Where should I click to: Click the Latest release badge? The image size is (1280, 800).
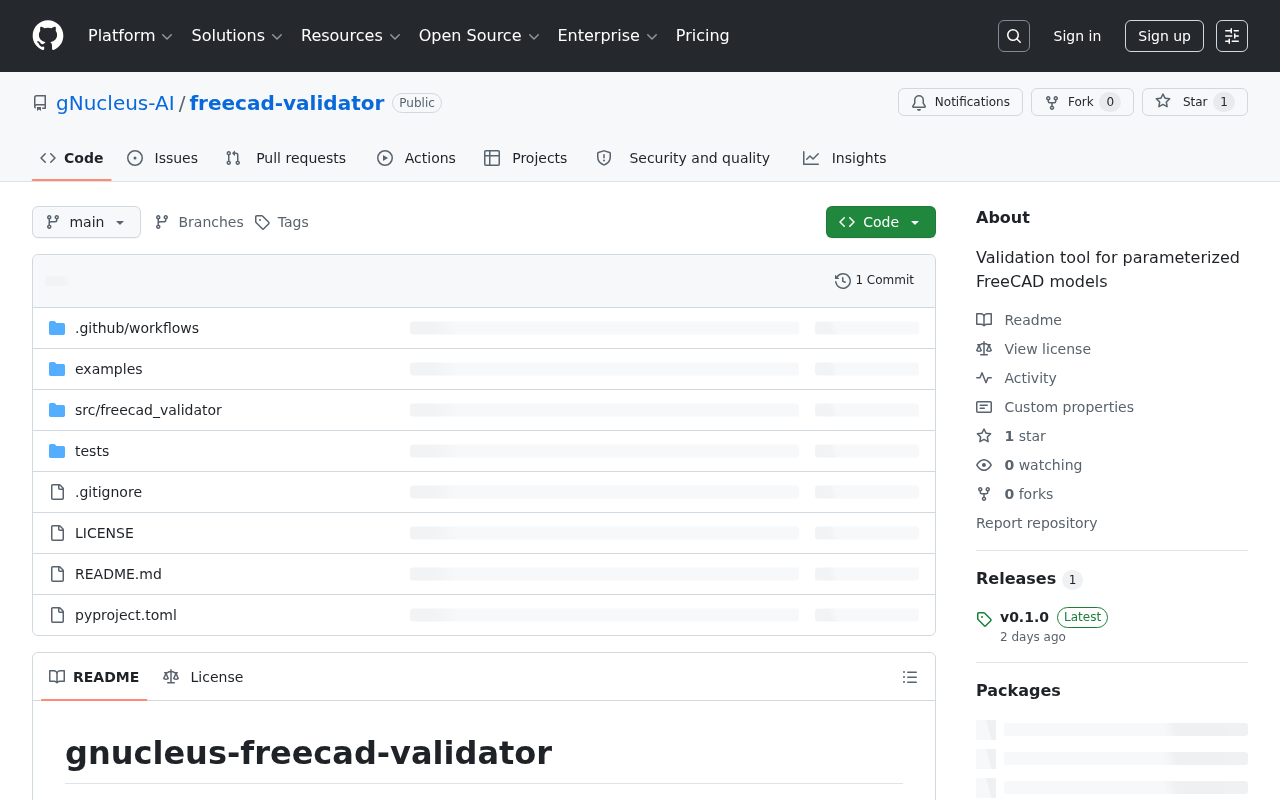pyautogui.click(x=1082, y=617)
